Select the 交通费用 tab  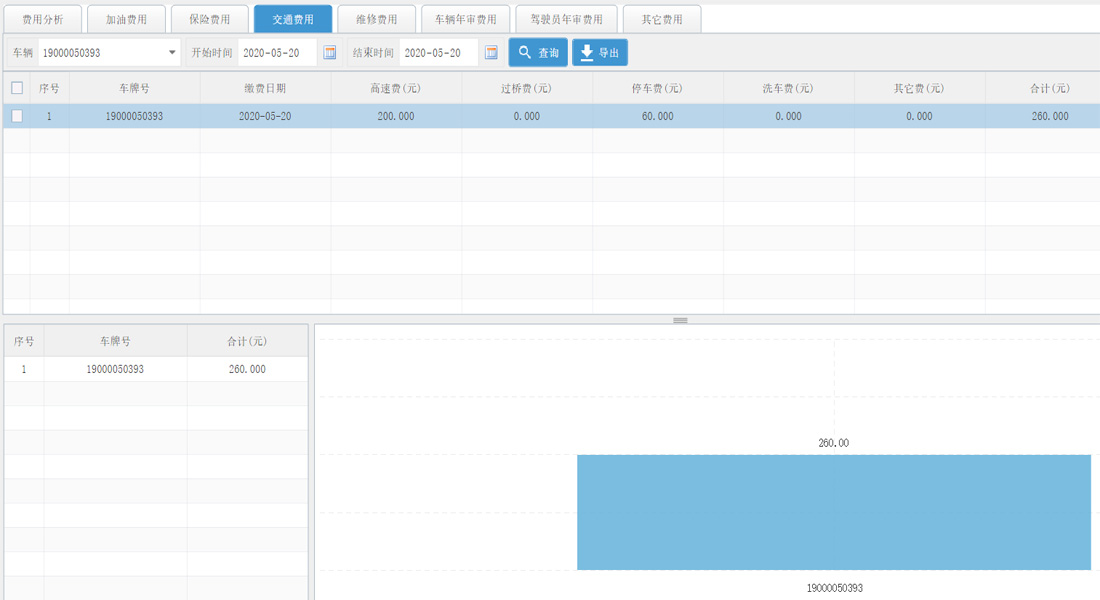[293, 20]
